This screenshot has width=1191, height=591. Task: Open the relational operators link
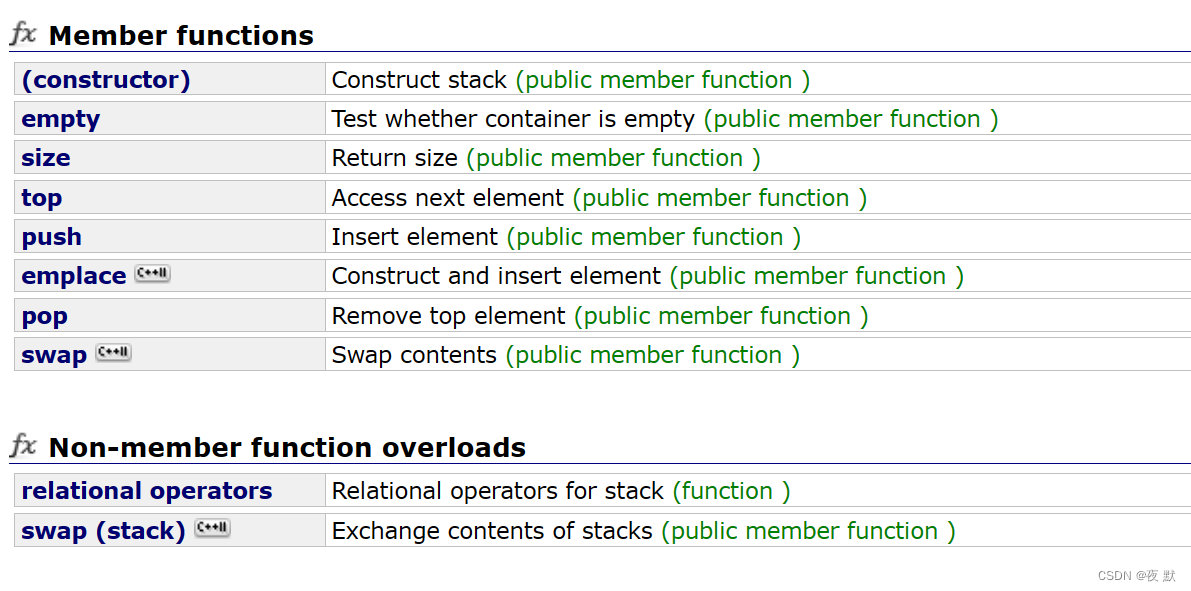(x=147, y=491)
